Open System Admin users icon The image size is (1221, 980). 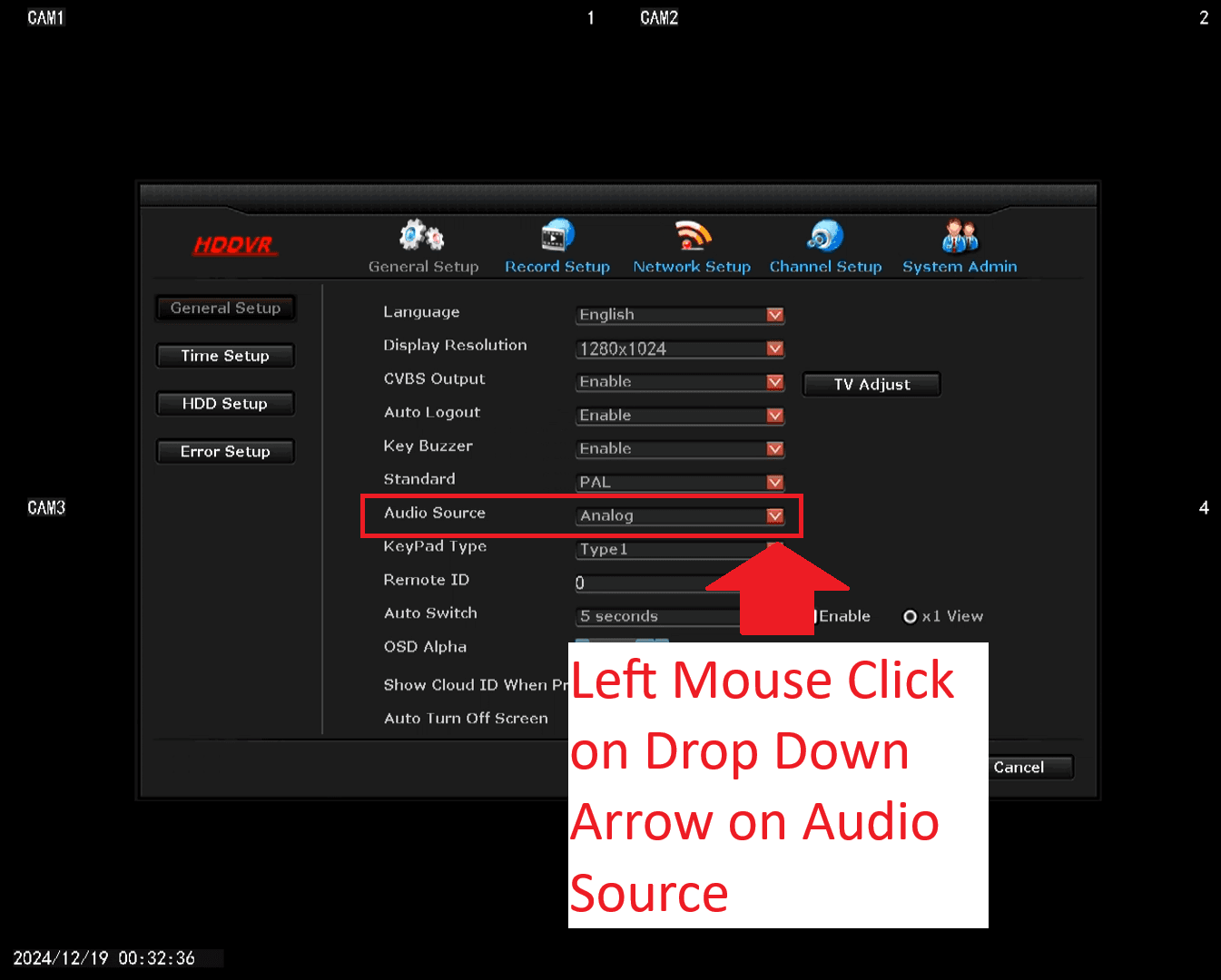(960, 235)
